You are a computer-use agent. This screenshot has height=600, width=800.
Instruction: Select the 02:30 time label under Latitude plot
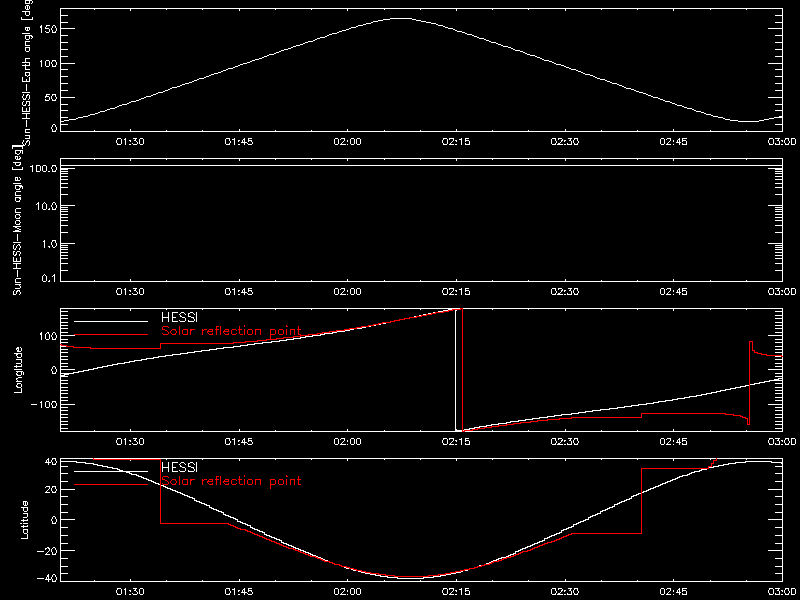564,592
